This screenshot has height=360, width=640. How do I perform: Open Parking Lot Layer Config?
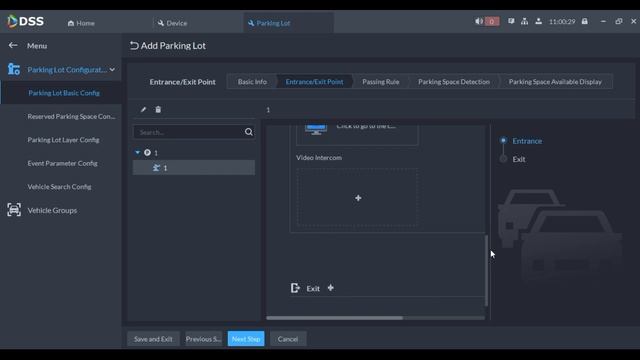(x=63, y=140)
